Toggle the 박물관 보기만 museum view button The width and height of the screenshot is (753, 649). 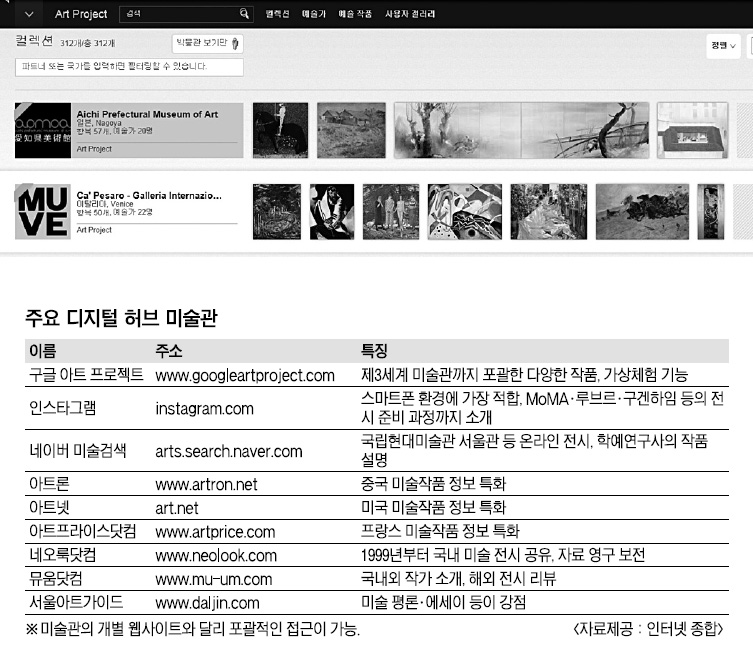point(207,43)
